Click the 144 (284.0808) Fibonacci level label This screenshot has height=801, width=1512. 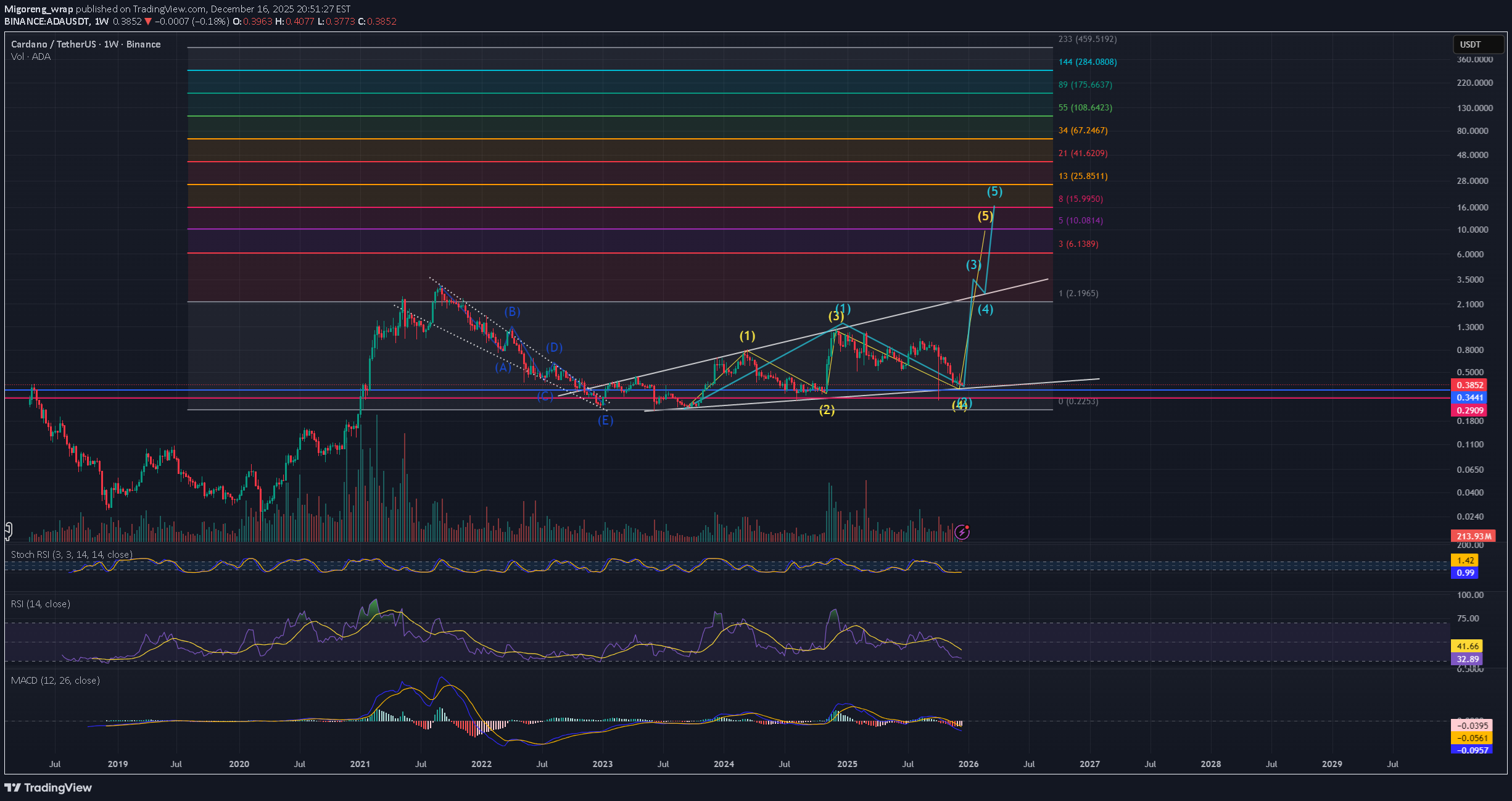click(1087, 62)
